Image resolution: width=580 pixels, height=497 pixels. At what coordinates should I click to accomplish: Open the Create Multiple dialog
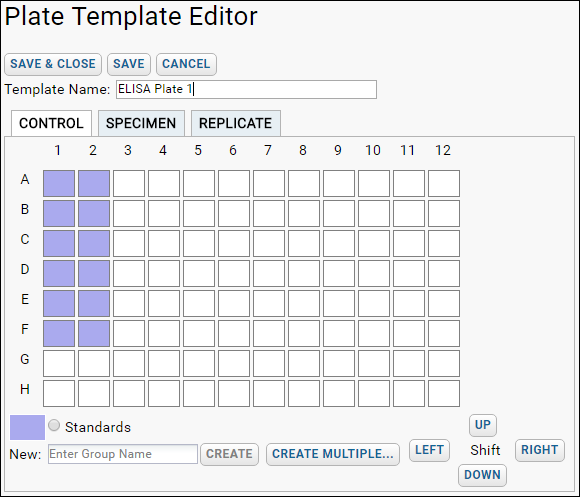tap(333, 454)
